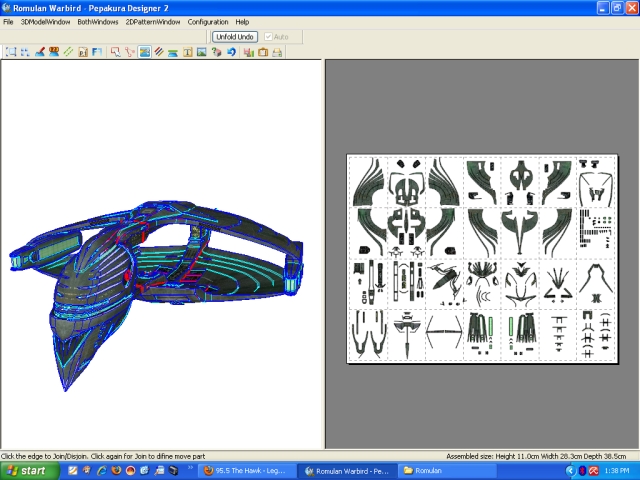Click the landscape image insert icon
The image size is (640, 480).
[x=202, y=52]
